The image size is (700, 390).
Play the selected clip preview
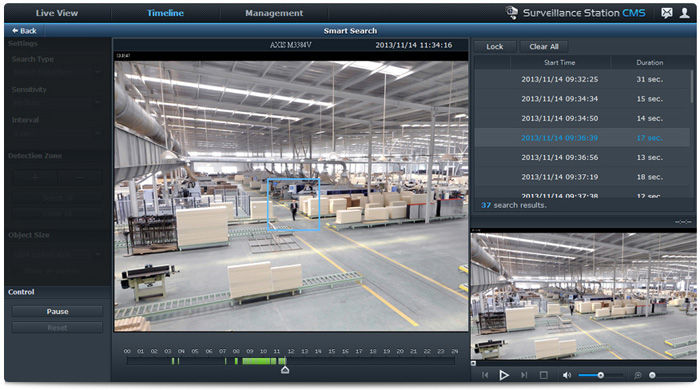[504, 375]
